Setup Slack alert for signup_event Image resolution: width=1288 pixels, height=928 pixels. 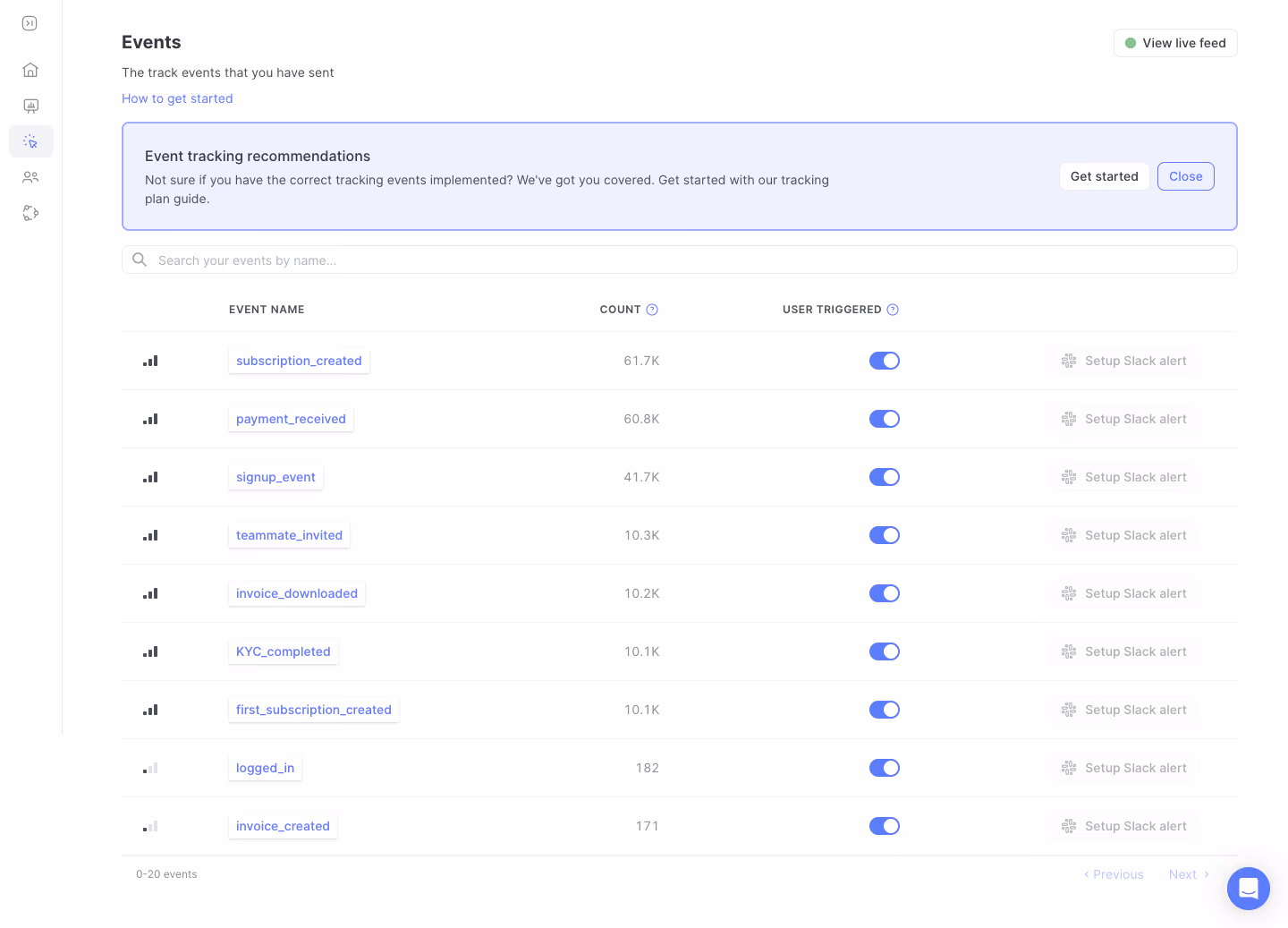pos(1124,477)
